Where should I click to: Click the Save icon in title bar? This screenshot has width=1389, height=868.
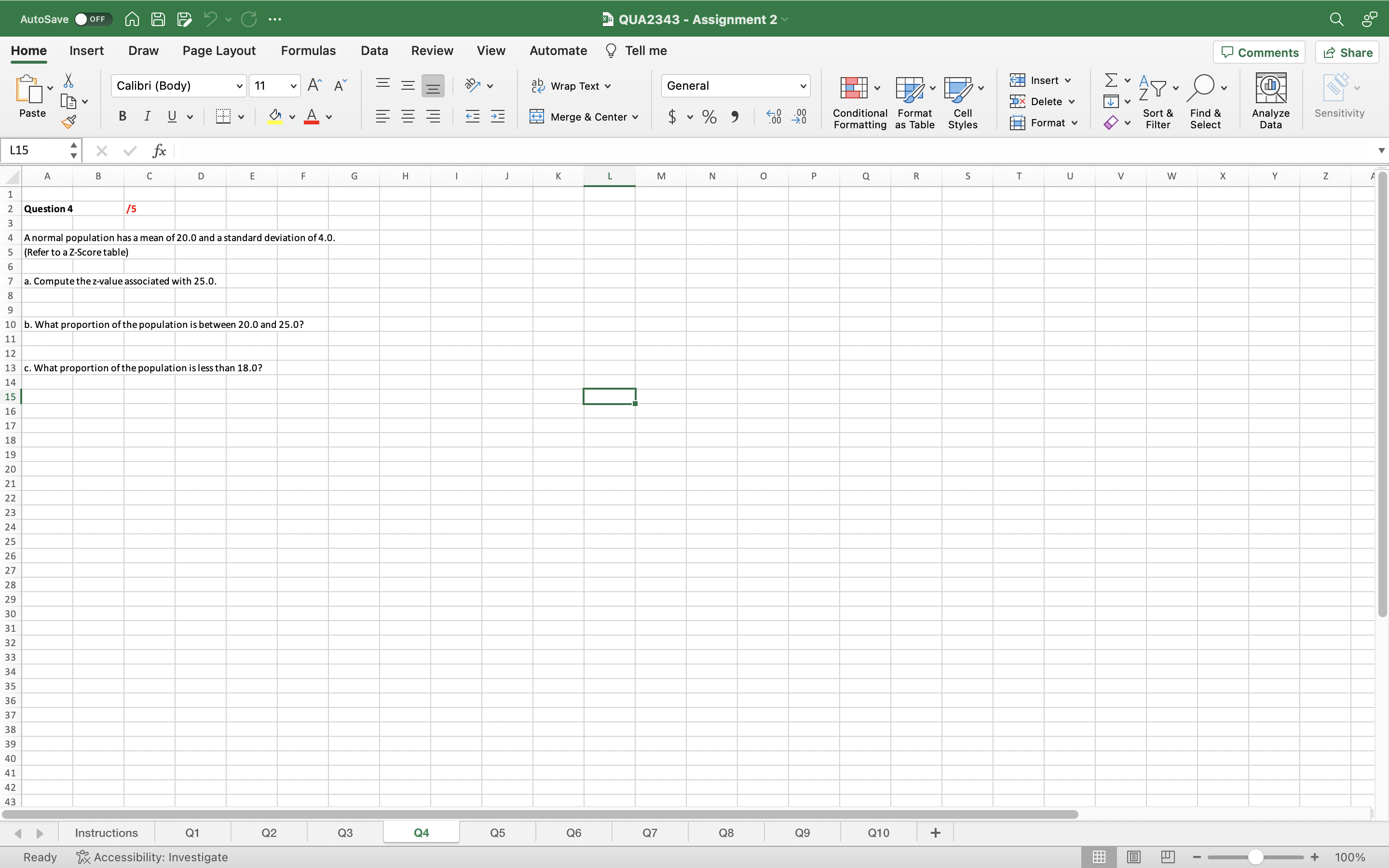click(x=158, y=19)
